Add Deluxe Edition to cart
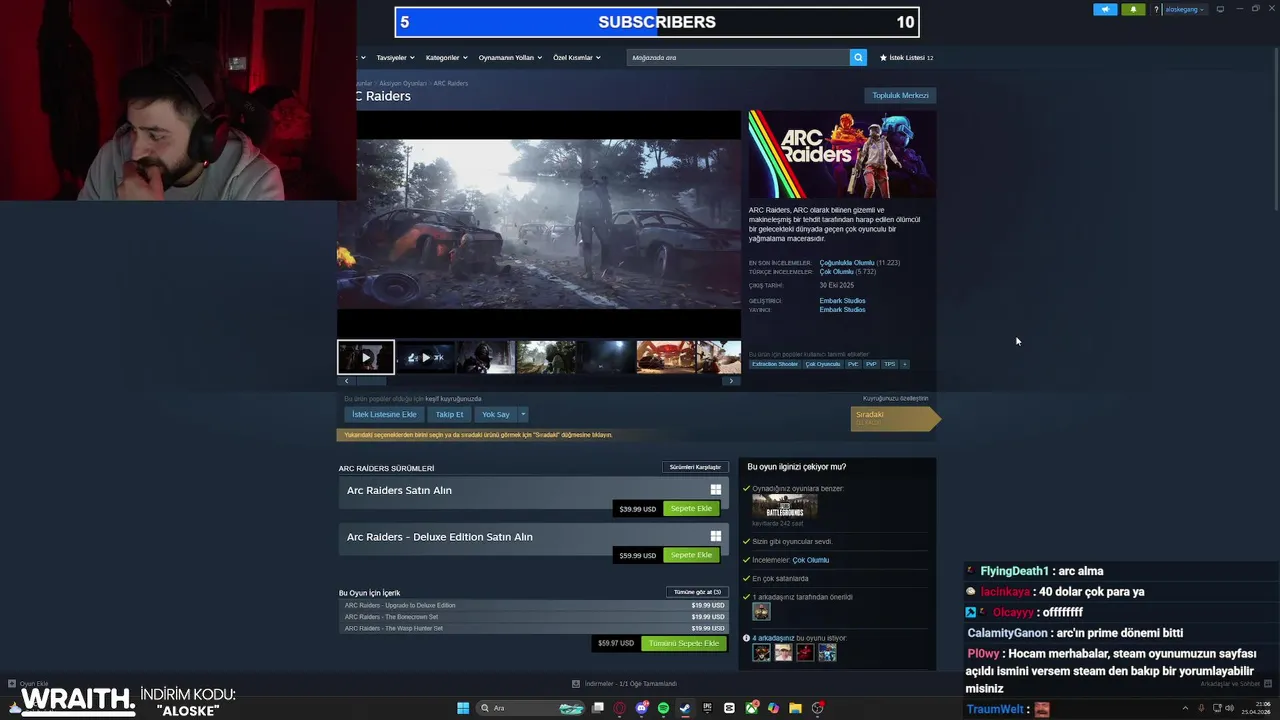Screen dimensions: 1280x720 point(691,554)
